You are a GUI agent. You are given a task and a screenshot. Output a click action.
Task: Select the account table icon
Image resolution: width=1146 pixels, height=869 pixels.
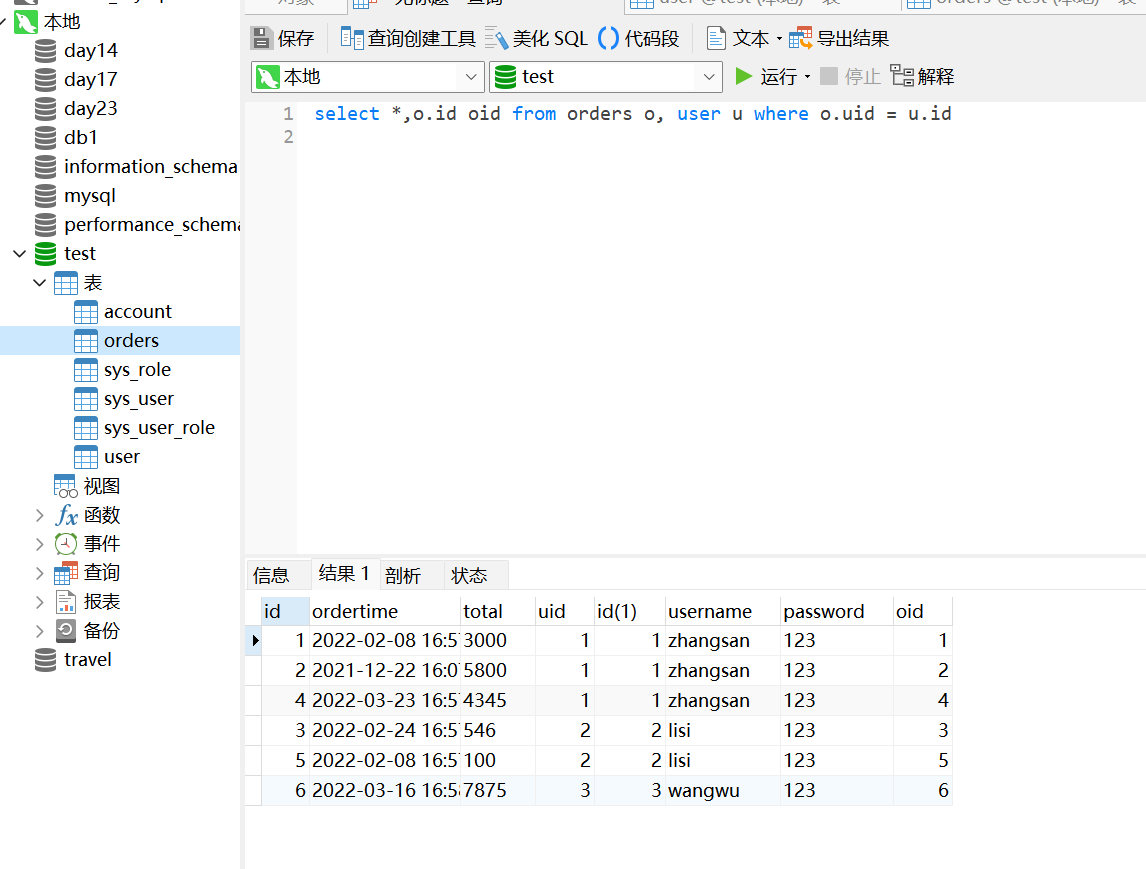coord(86,312)
